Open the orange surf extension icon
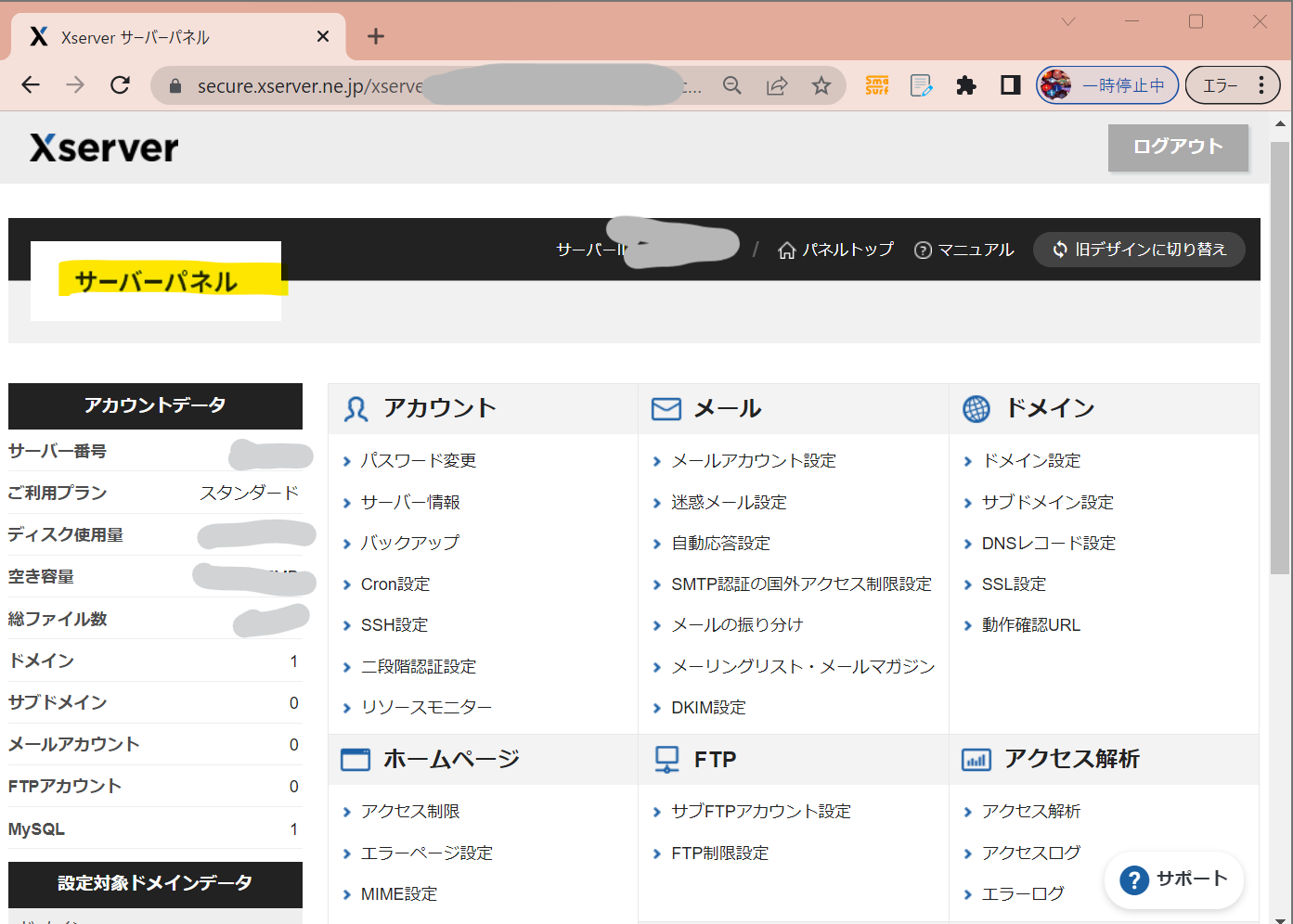Screen dimensions: 1293x924 click(877, 85)
